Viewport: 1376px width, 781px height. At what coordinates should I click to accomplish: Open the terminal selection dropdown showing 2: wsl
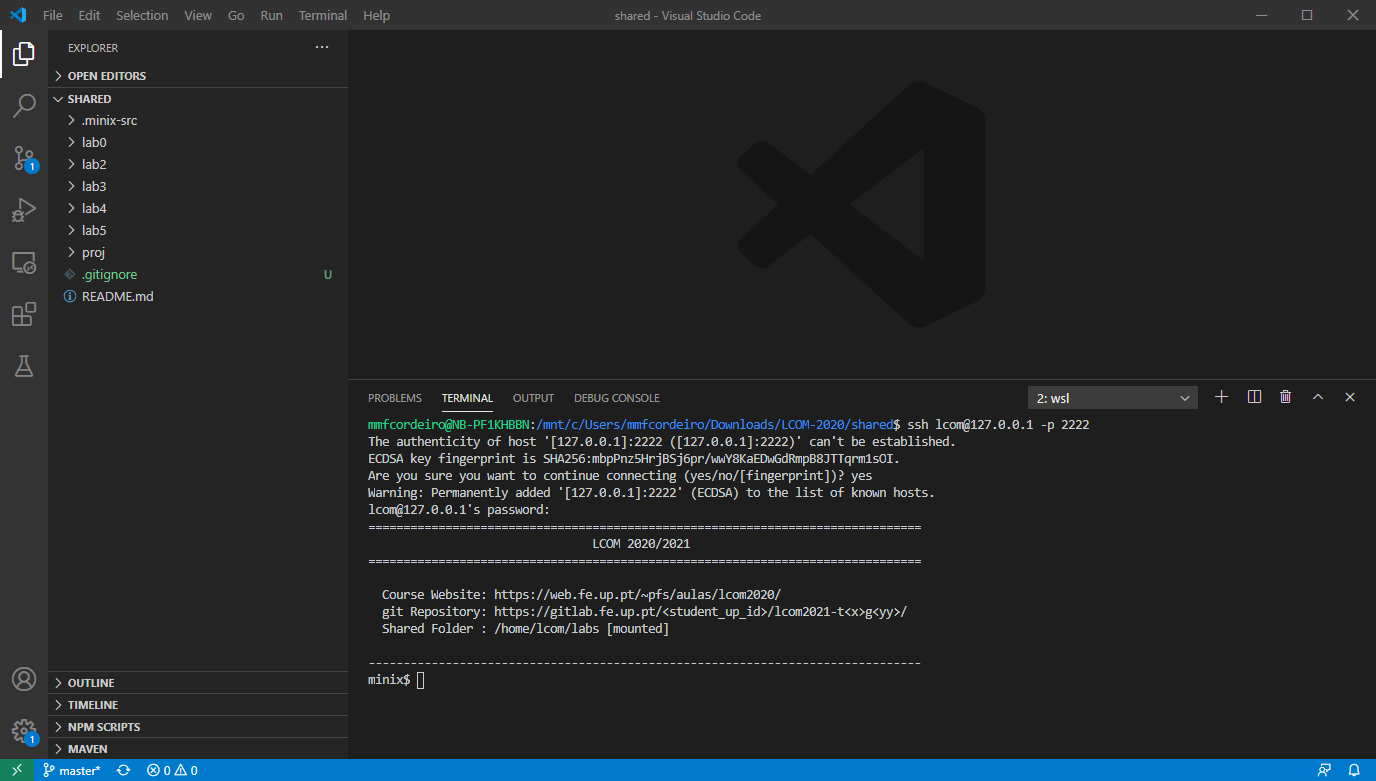point(1112,397)
